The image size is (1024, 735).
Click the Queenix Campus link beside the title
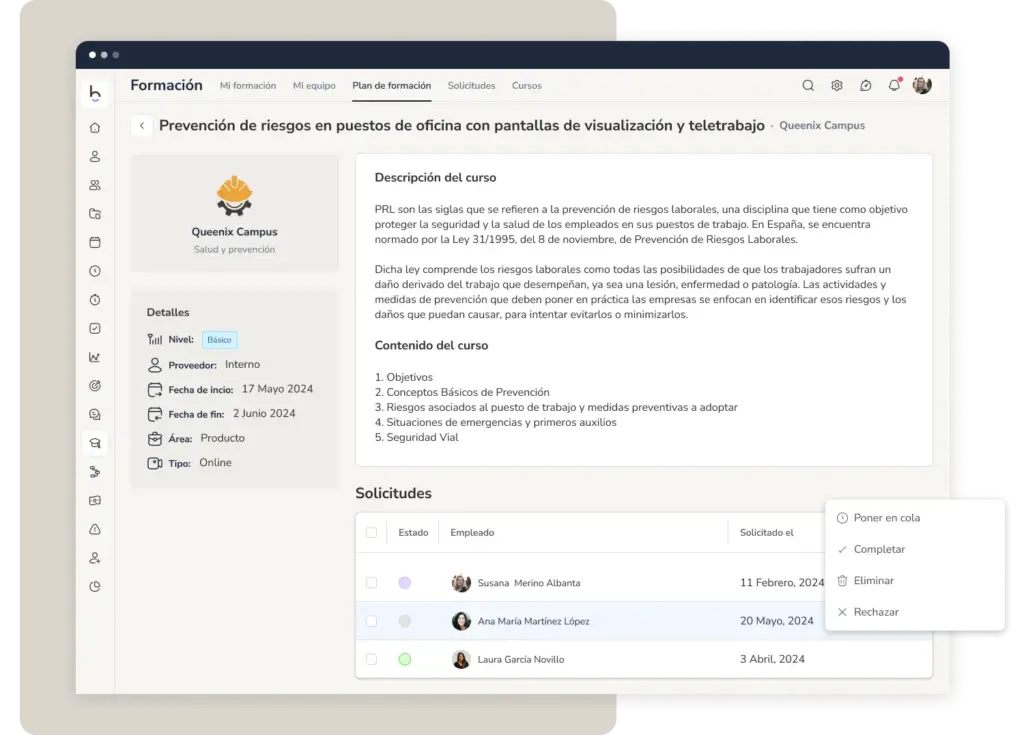click(x=822, y=125)
